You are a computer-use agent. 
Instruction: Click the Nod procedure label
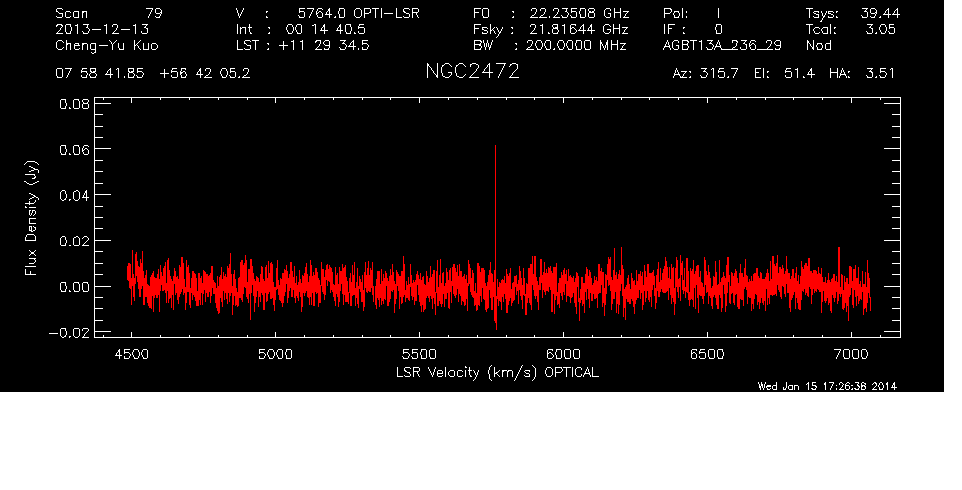(x=818, y=46)
